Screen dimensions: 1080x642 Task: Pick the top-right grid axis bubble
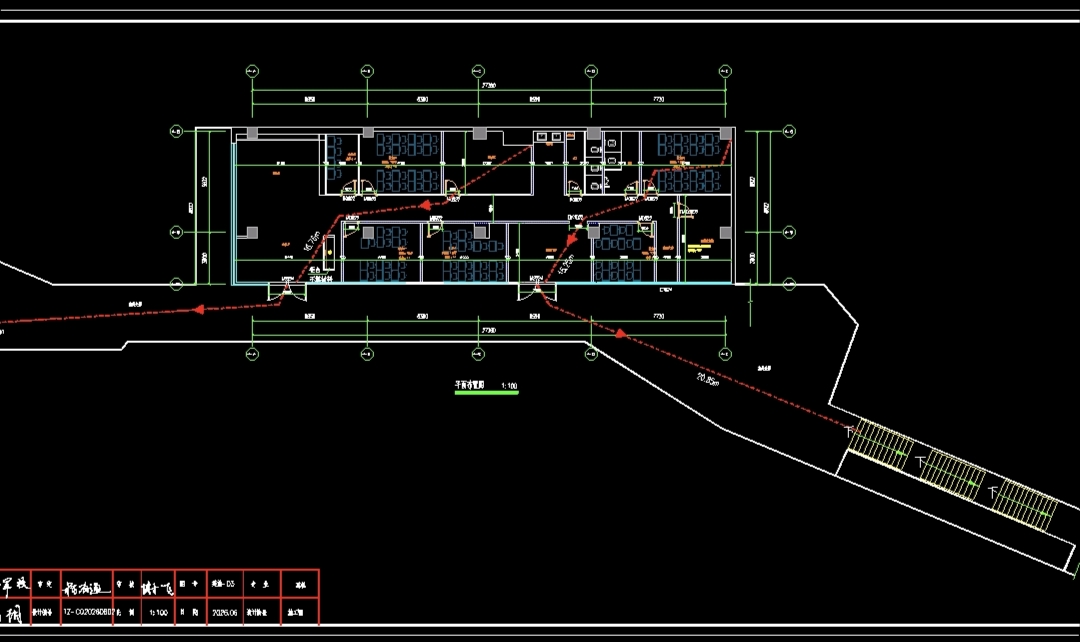click(x=725, y=71)
